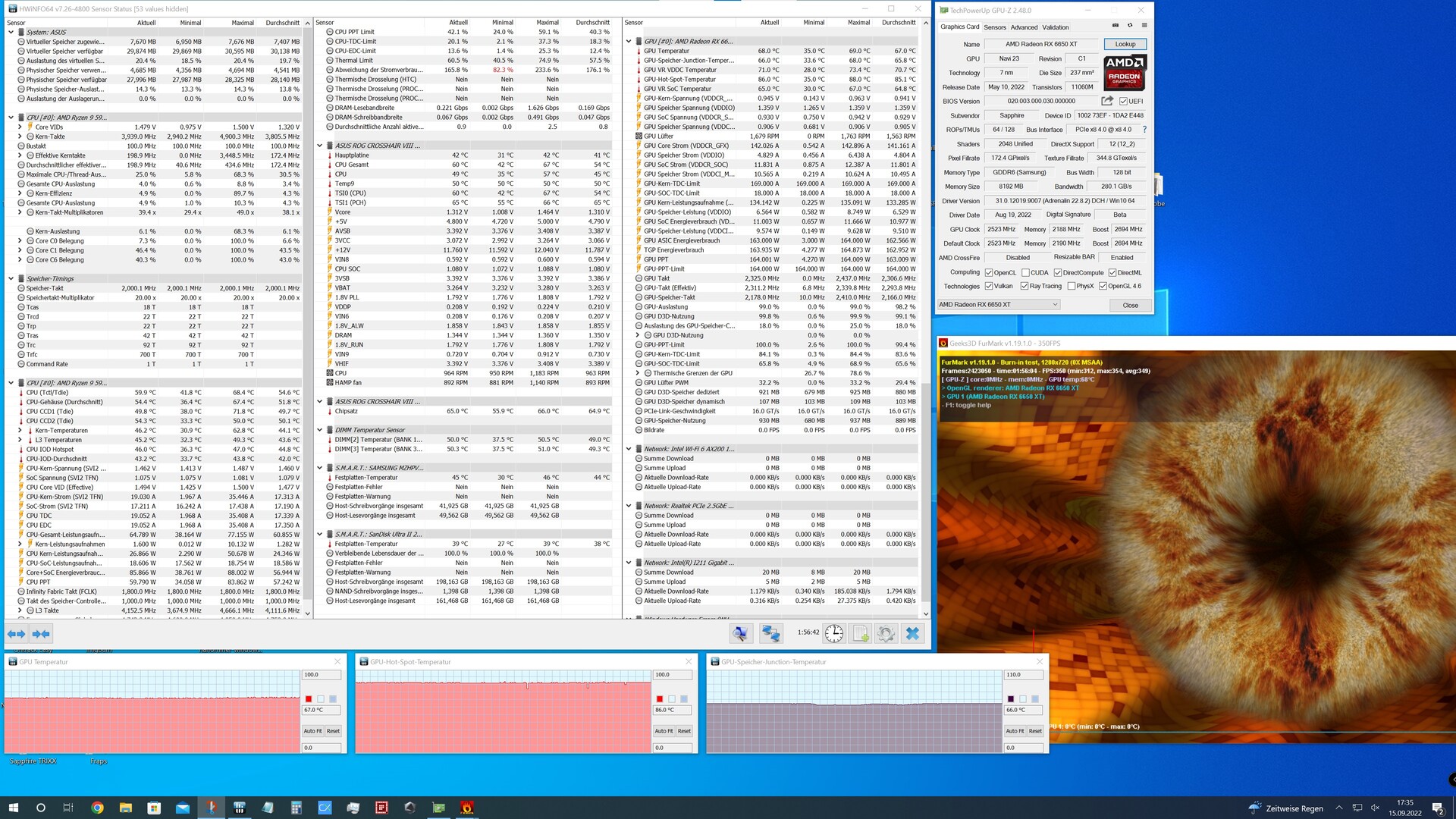1456x819 pixels.
Task: Click the Lookup button in GPU-Z
Action: [1125, 44]
